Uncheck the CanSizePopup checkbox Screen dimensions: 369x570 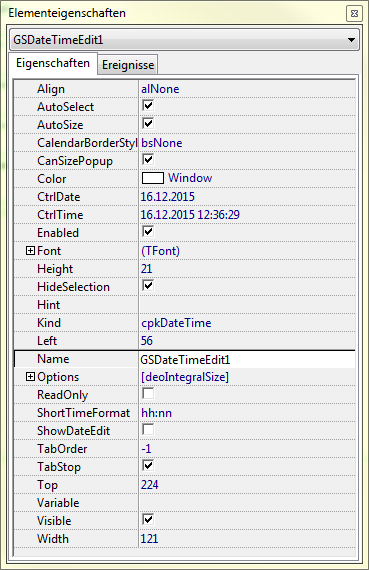[x=148, y=160]
